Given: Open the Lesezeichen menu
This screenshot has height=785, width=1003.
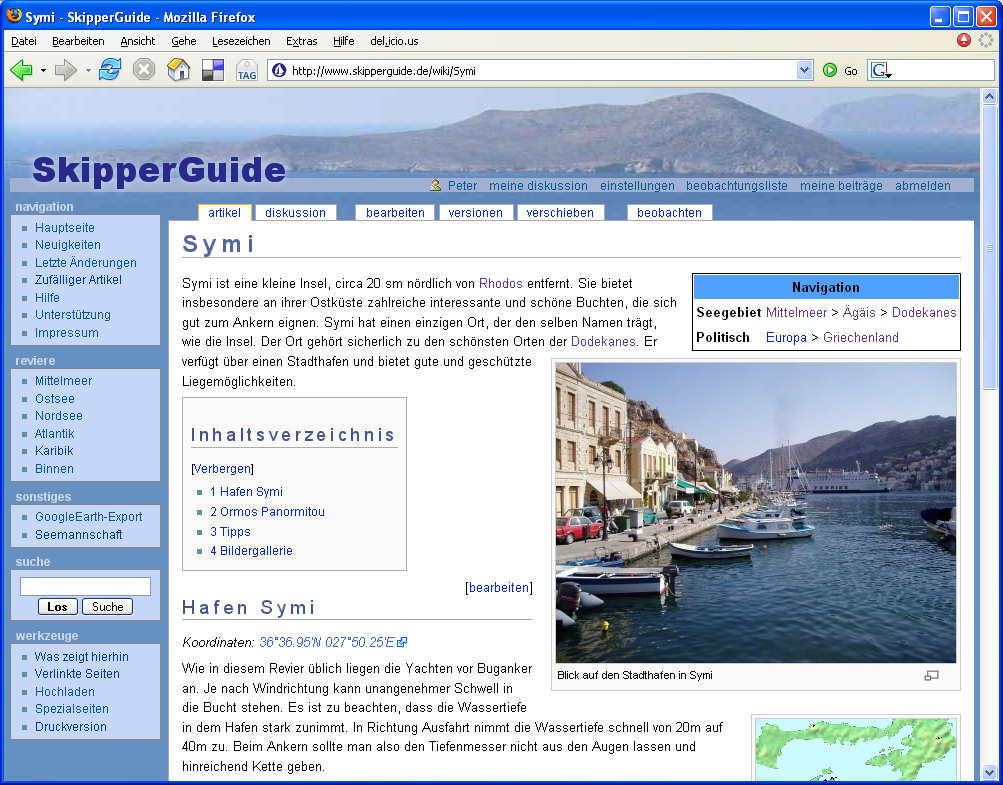Looking at the screenshot, I should point(241,41).
